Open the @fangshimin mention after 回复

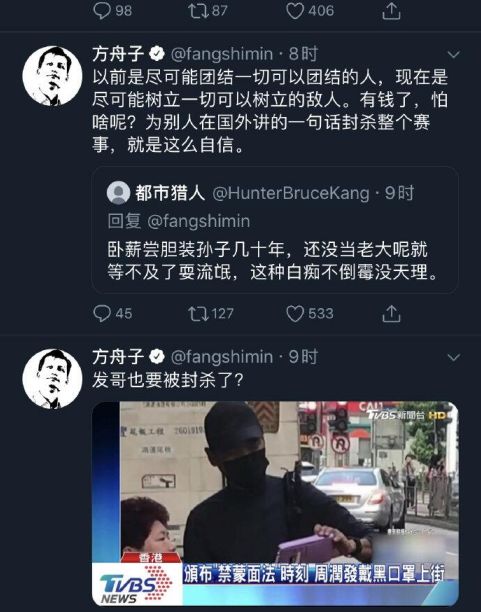(x=199, y=221)
